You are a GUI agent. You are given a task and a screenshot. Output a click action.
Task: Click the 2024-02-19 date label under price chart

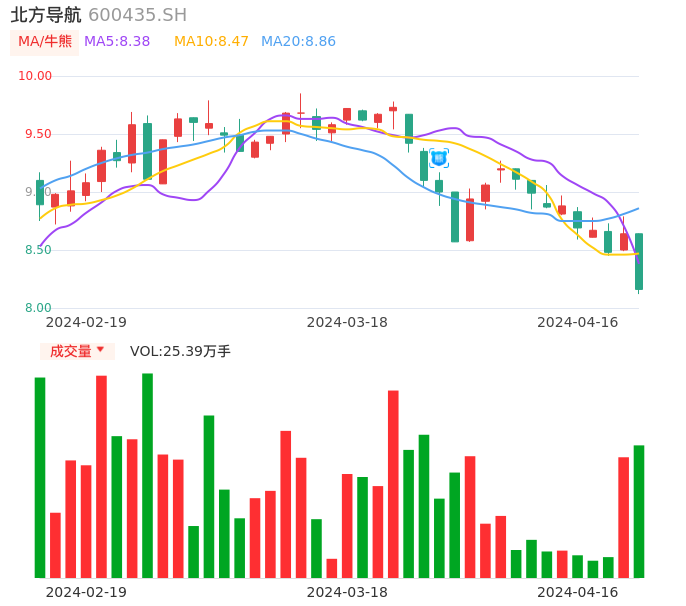(86, 322)
